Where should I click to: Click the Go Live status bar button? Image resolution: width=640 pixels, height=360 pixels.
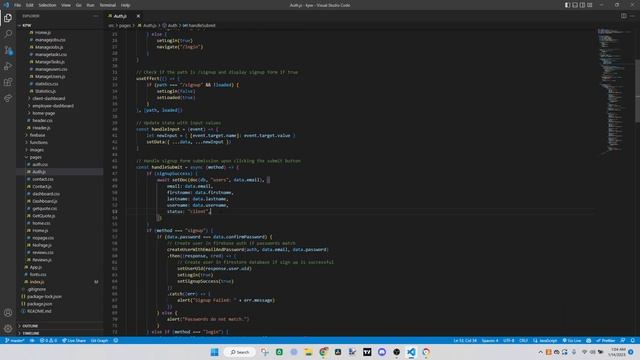pyautogui.click(x=571, y=340)
